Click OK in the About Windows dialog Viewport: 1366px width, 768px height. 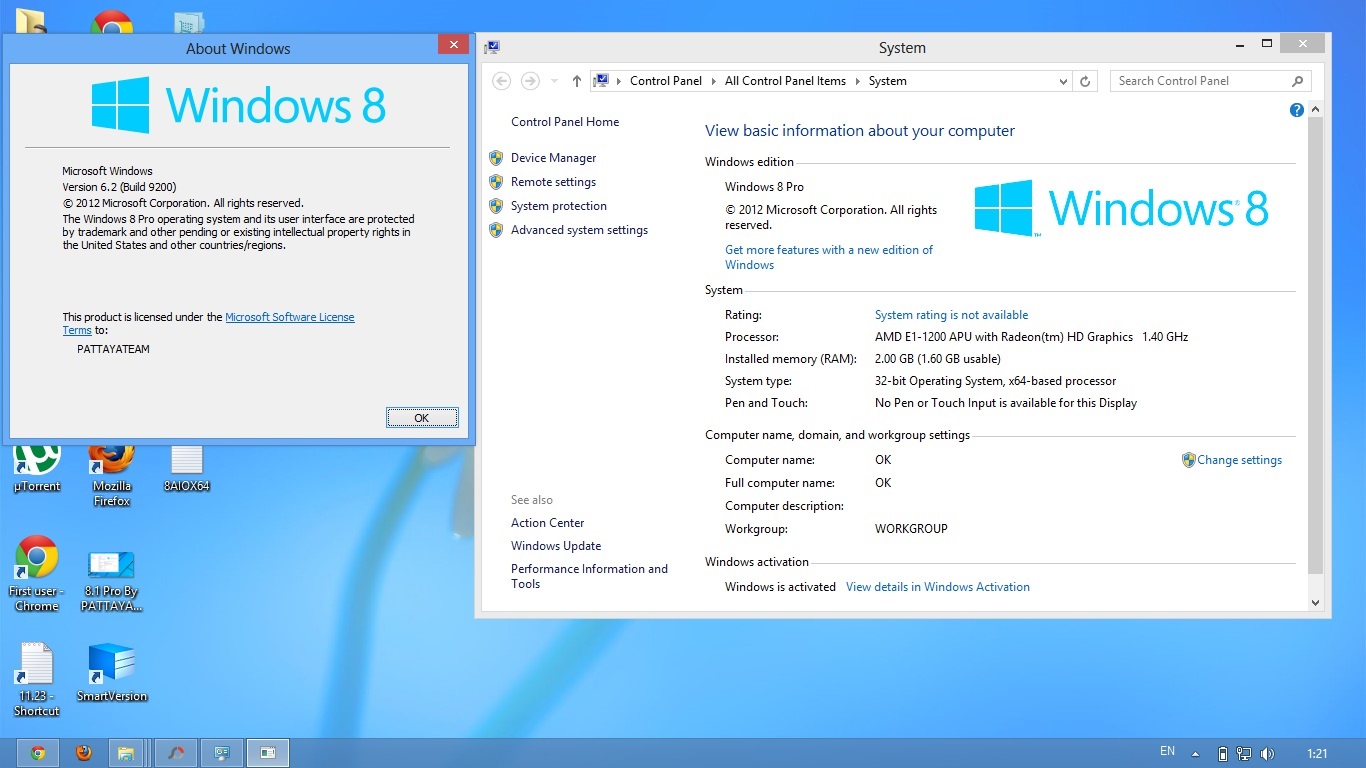pyautogui.click(x=422, y=418)
